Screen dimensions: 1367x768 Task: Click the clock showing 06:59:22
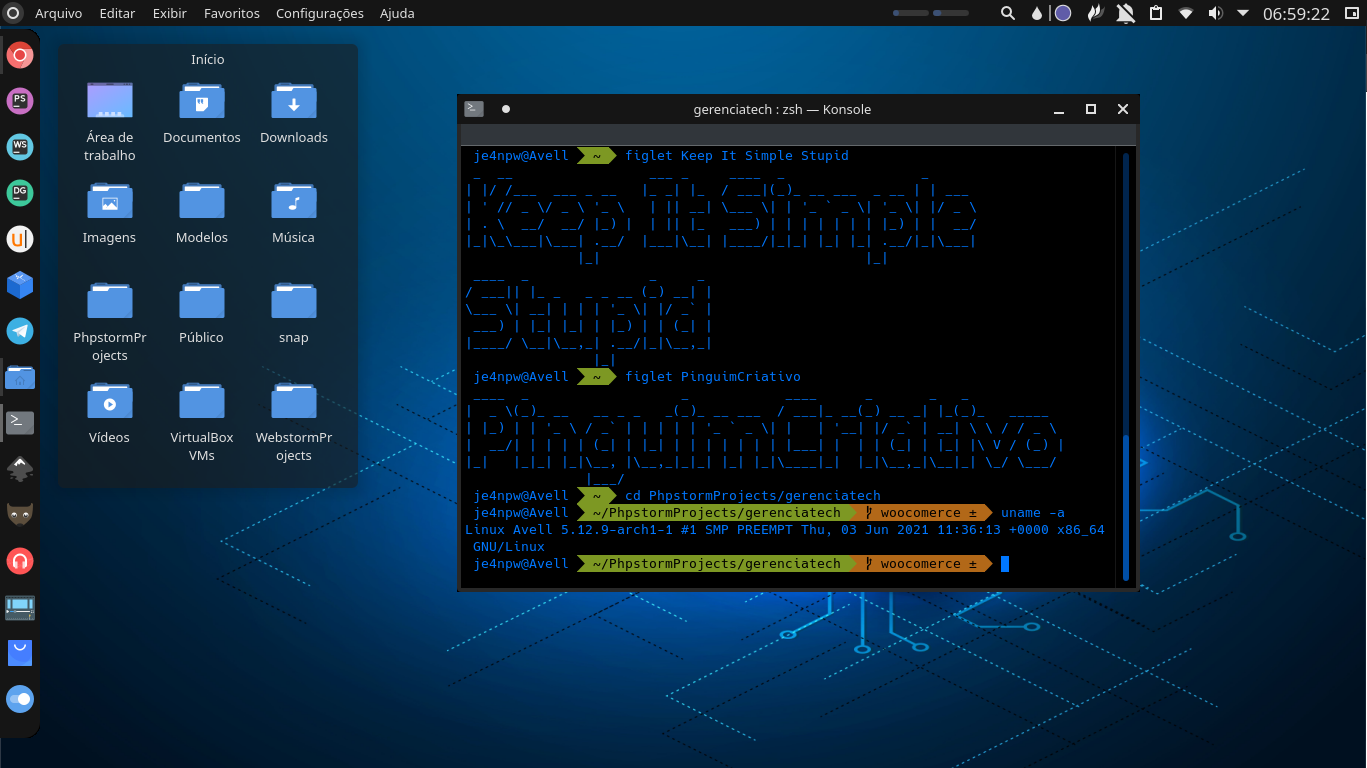point(1296,13)
